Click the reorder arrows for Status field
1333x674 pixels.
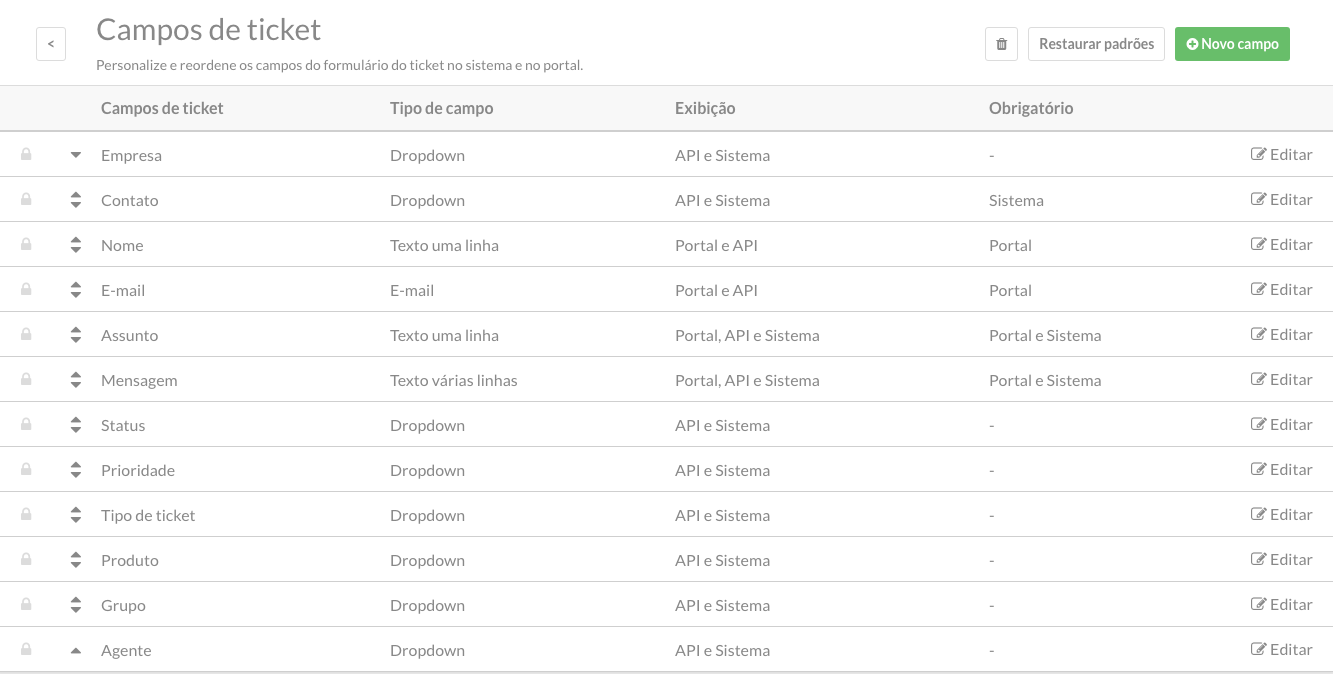(x=76, y=425)
